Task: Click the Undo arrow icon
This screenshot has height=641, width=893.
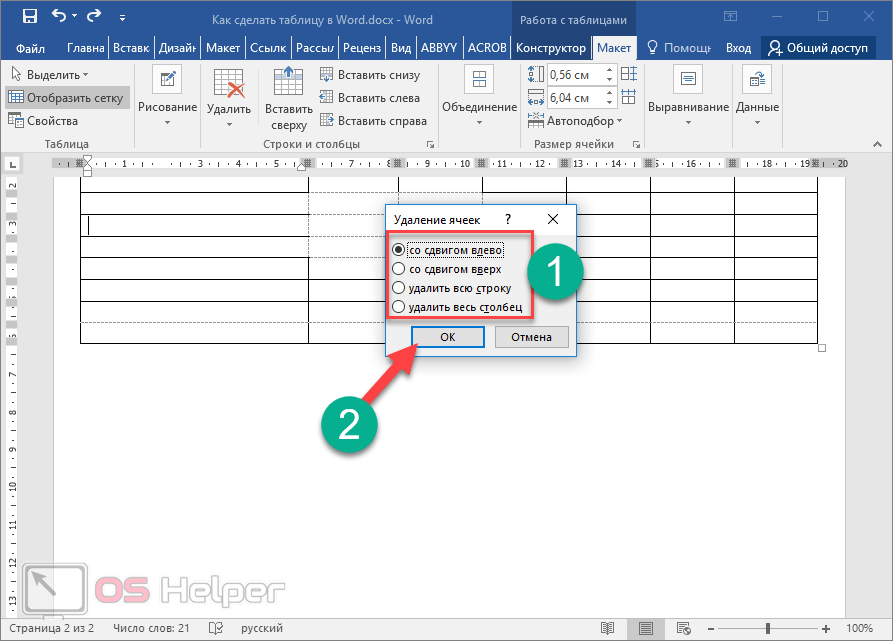Action: tap(59, 17)
